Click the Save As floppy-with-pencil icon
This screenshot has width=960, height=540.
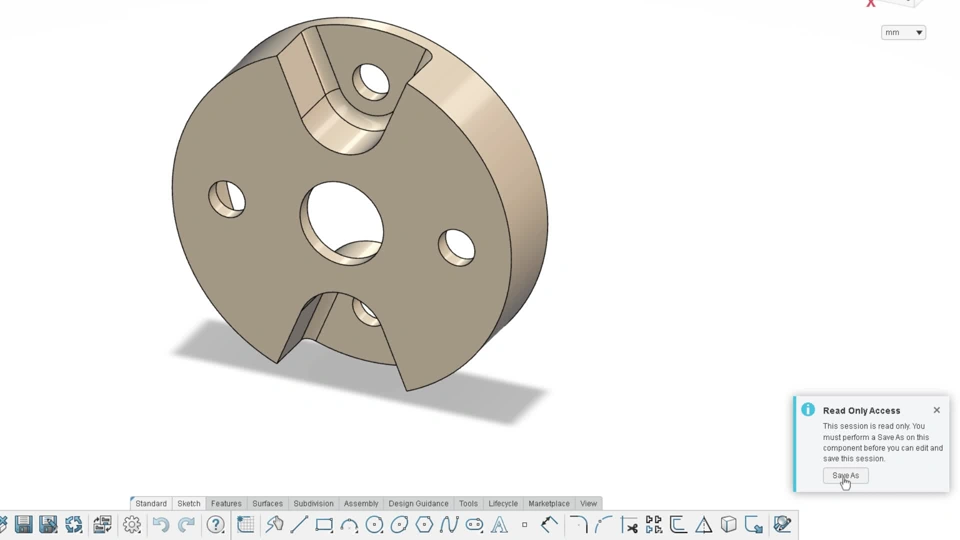(48, 525)
